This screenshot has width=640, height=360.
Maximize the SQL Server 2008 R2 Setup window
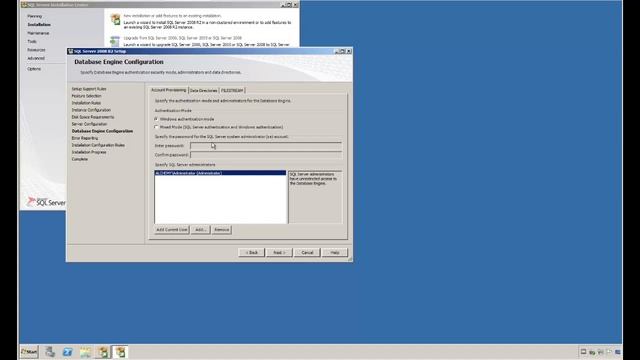(x=343, y=51)
